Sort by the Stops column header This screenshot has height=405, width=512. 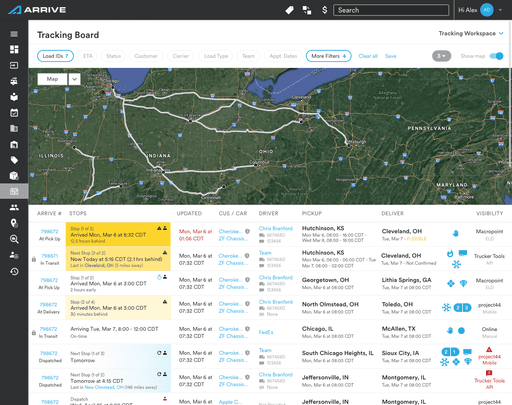point(78,213)
